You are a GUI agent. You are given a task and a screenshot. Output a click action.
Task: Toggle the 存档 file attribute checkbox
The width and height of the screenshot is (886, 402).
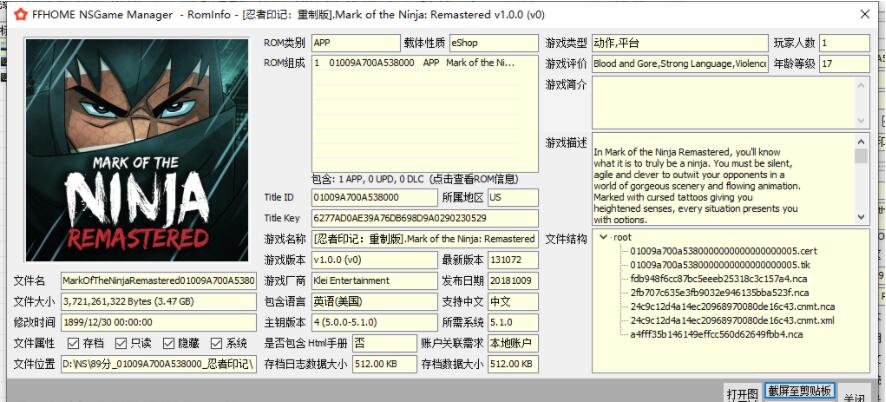pos(73,343)
